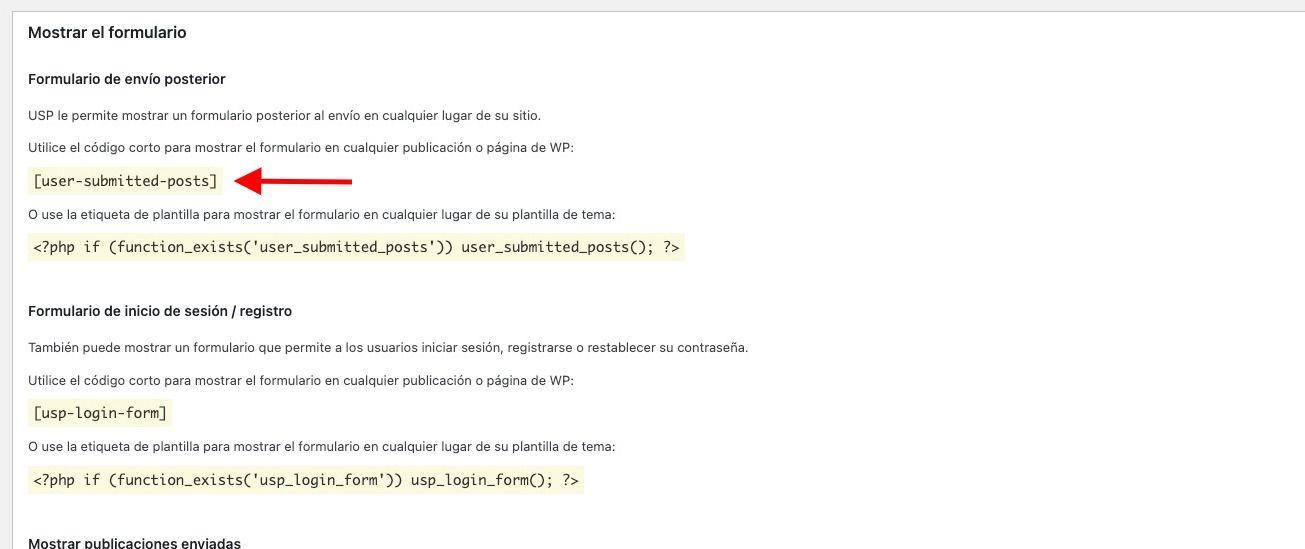Screen dimensions: 1305x549
Task: Click the sentence starting 'También puede mostrar un formulario'
Action: click(388, 347)
